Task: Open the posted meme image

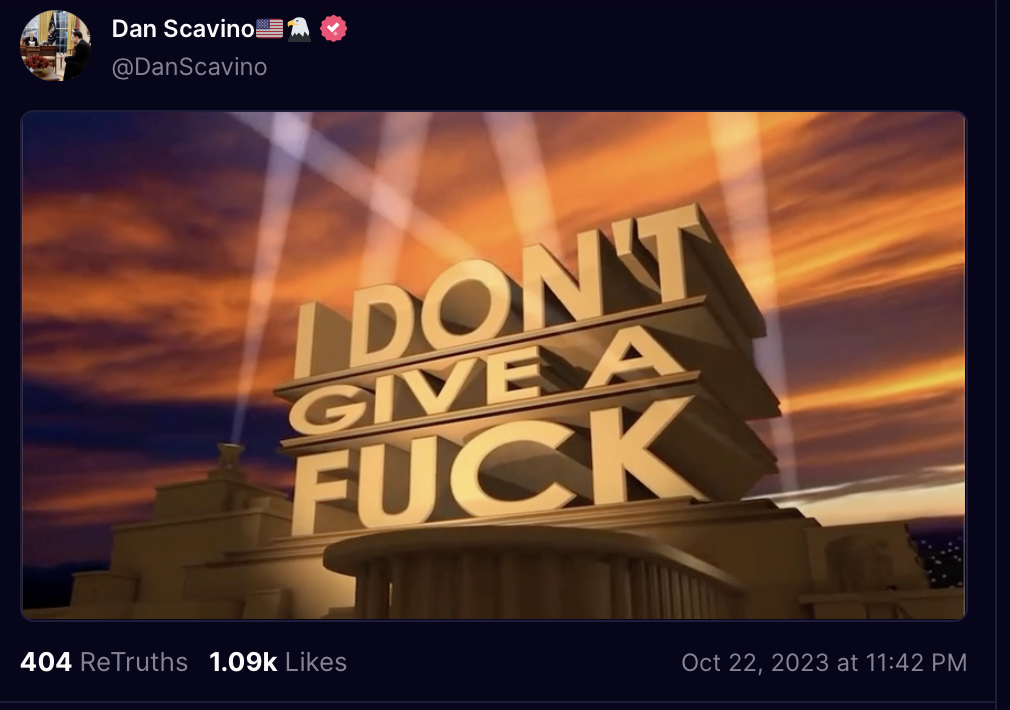Action: [494, 365]
